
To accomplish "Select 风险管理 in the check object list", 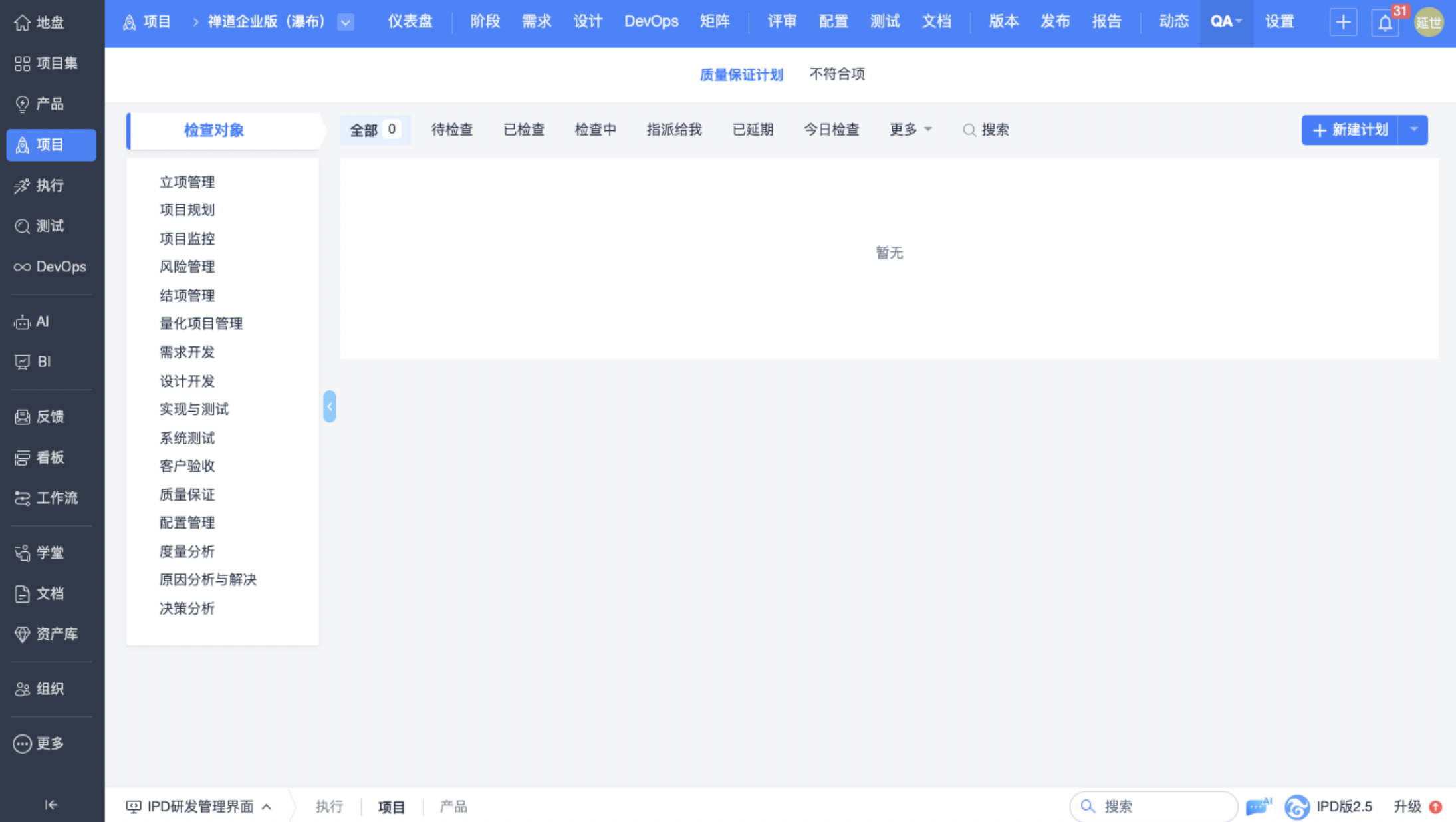I will click(187, 267).
